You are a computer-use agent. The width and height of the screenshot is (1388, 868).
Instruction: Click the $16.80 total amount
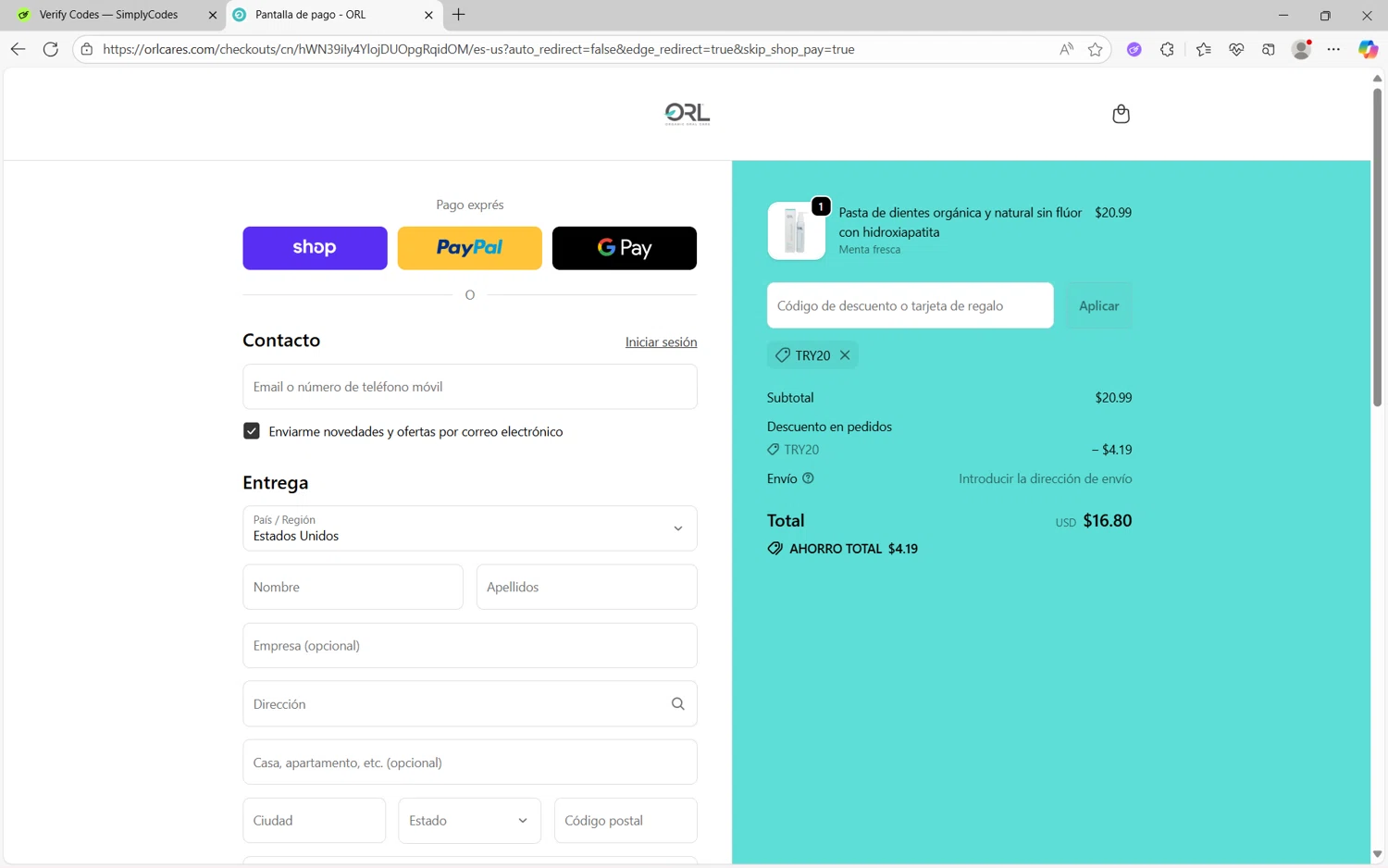pyautogui.click(x=1108, y=521)
